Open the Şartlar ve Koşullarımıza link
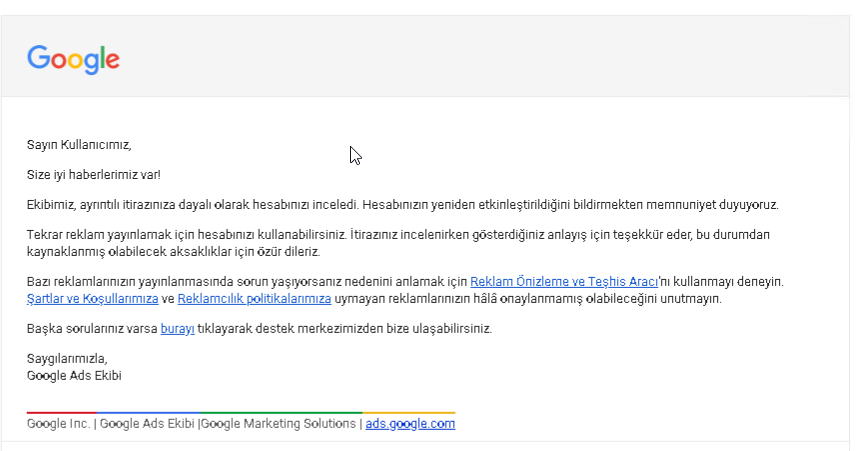The image size is (859, 451). point(93,299)
